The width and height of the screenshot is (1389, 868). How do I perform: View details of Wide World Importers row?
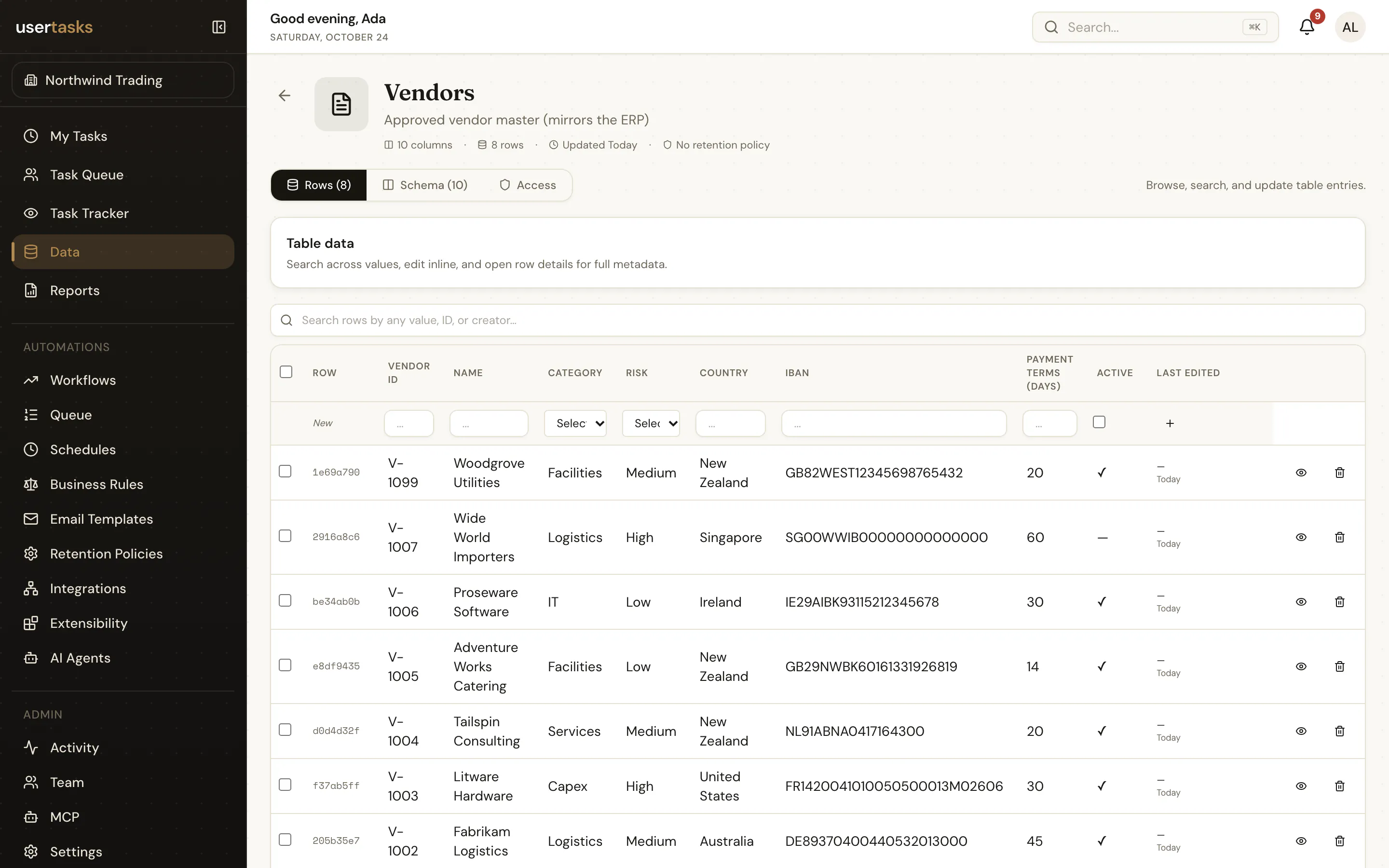[1301, 537]
